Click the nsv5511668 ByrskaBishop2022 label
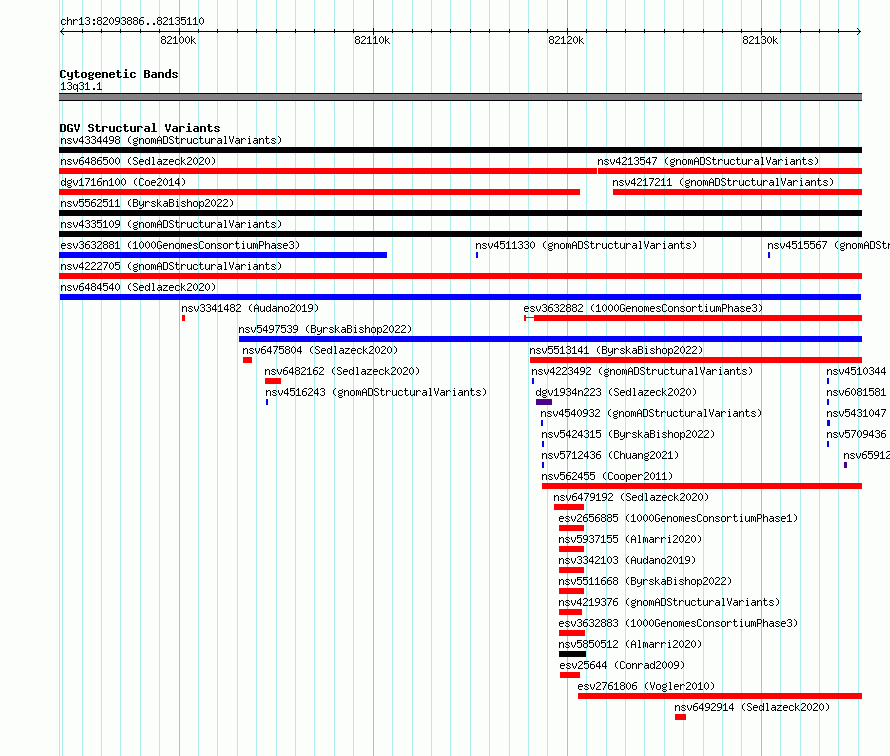Image resolution: width=890 pixels, height=756 pixels. coord(645,581)
